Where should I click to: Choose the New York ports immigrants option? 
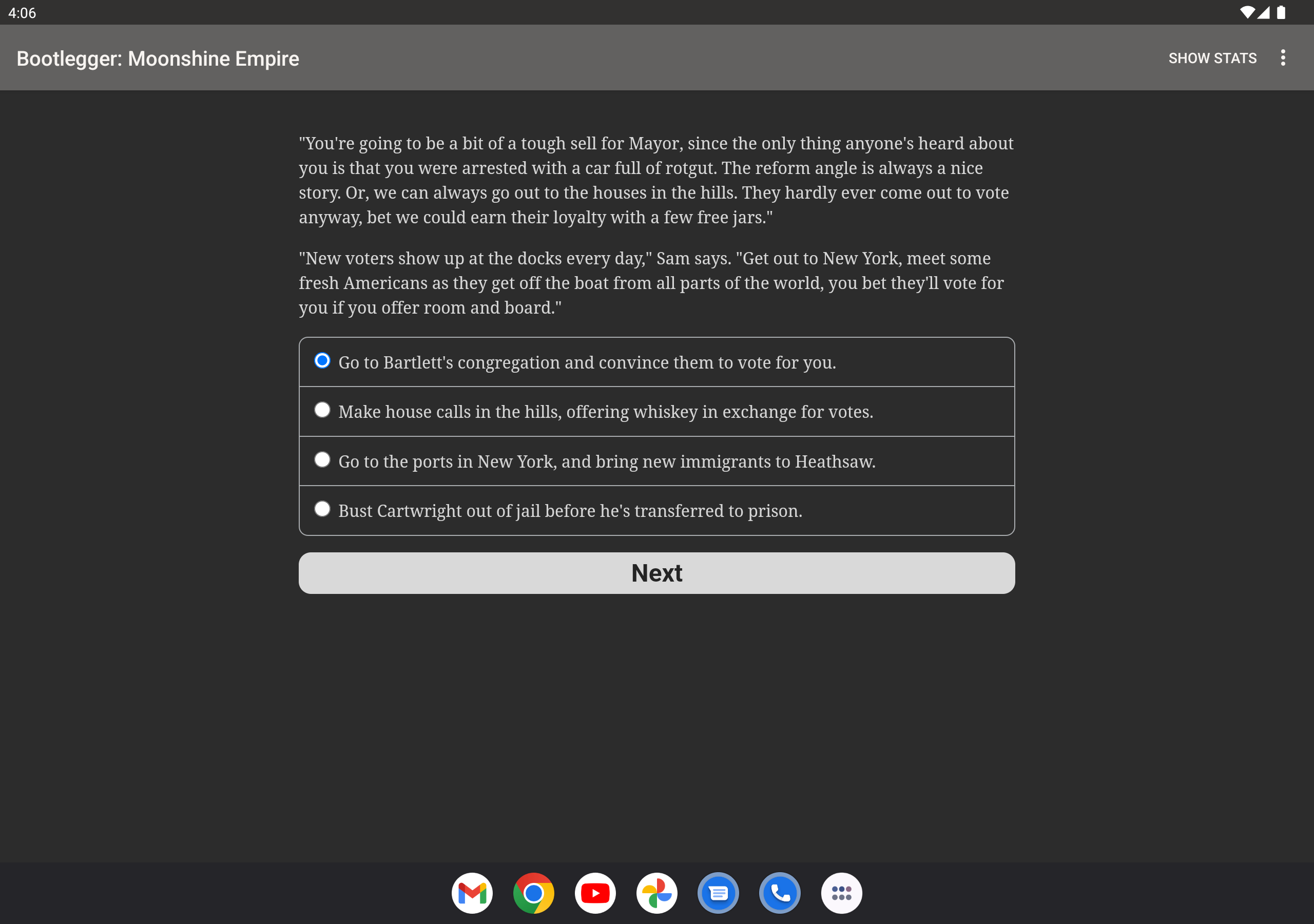(x=656, y=461)
